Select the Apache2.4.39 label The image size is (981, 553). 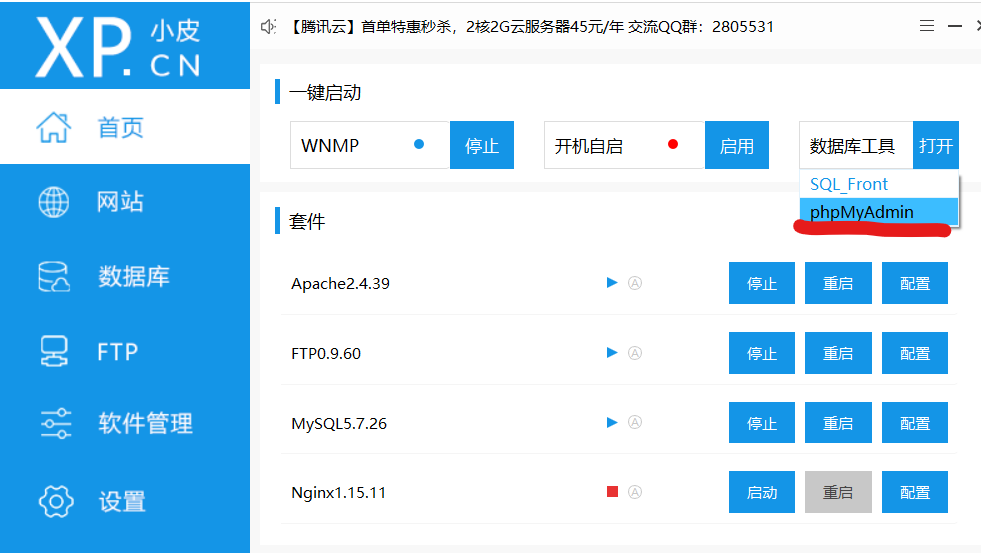coord(340,283)
